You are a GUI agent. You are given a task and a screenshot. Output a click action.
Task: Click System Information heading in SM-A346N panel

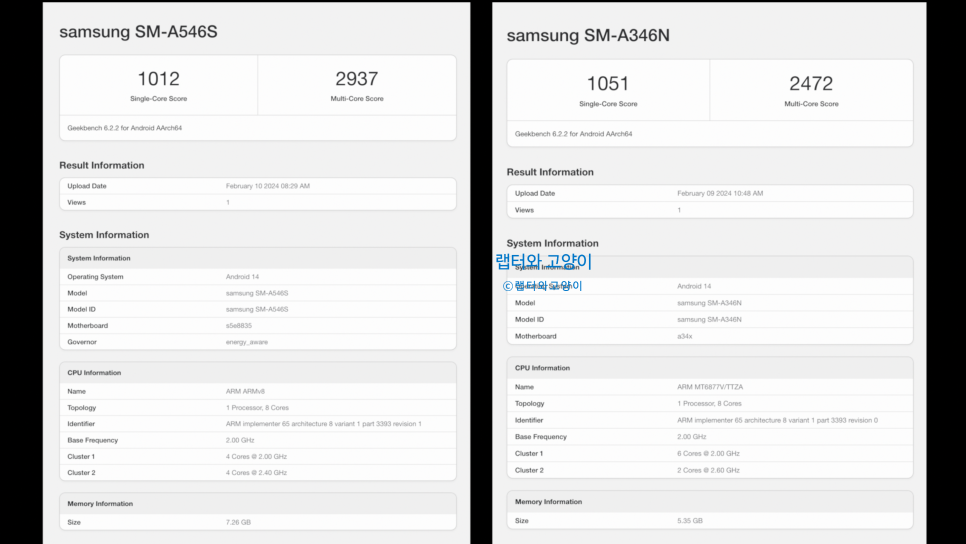pos(552,243)
